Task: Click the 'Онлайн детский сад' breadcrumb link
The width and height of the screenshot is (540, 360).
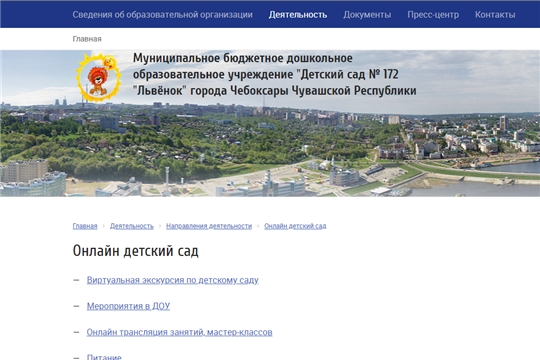Action: (x=295, y=226)
